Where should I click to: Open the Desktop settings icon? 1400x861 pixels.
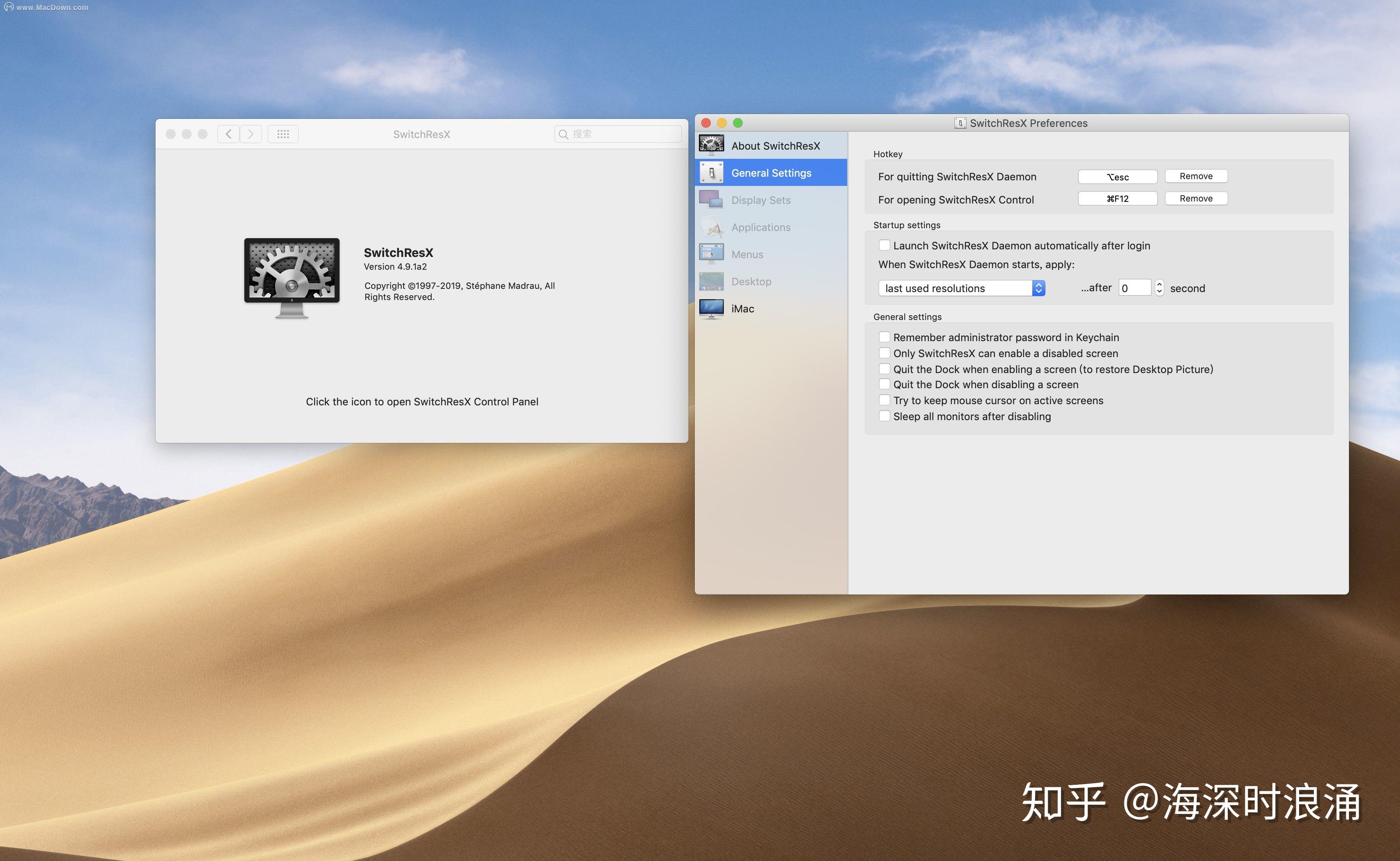[x=711, y=281]
